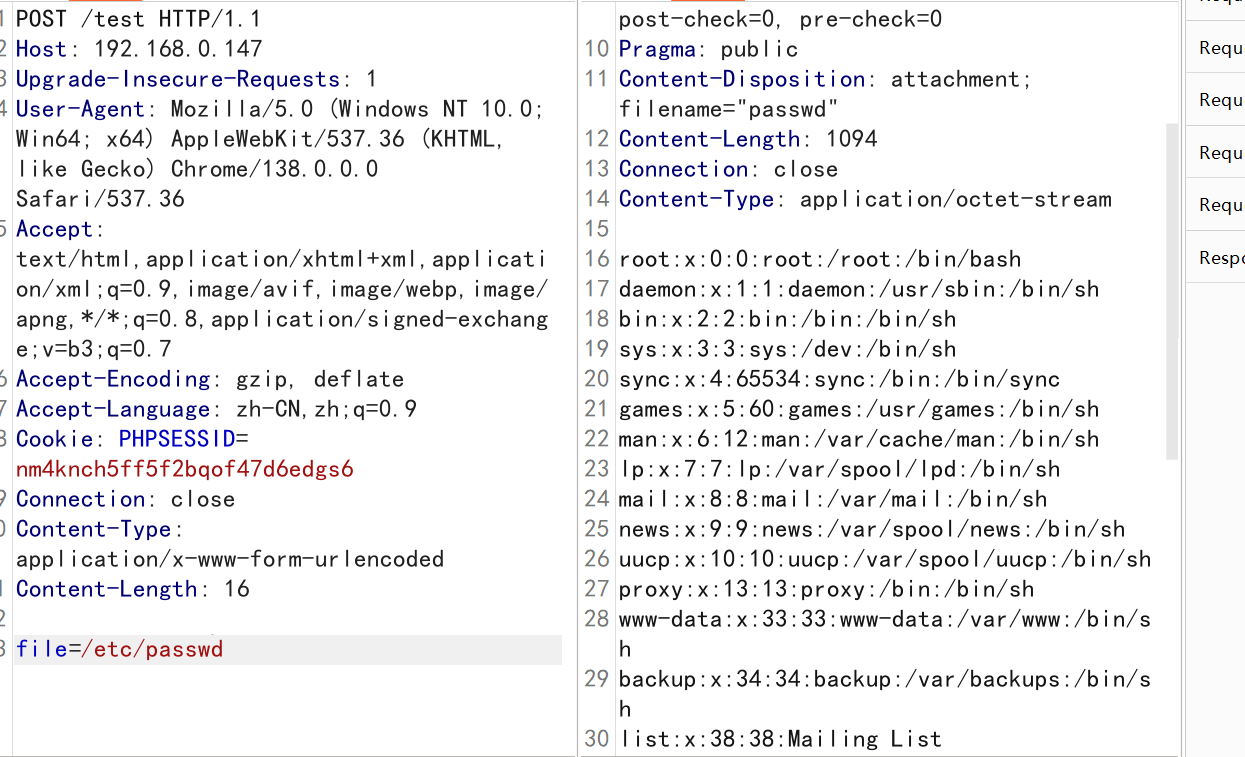Select the Pragma: public response header
The image size is (1245, 757).
tap(709, 49)
